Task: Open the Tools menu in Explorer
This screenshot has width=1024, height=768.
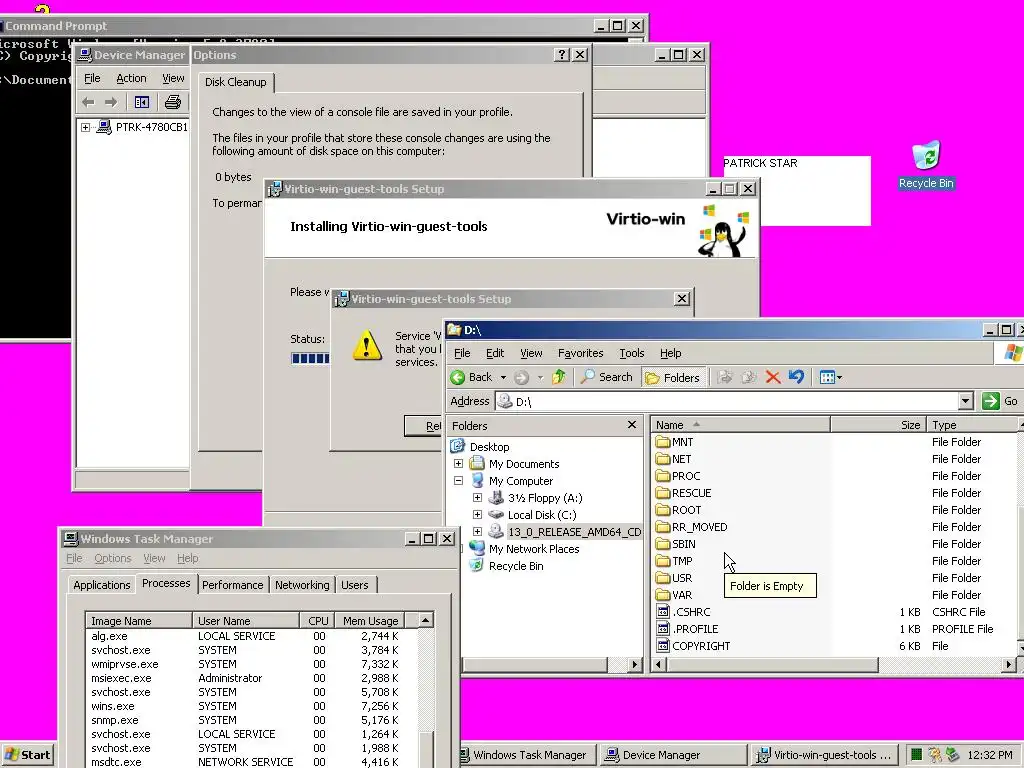Action: (x=632, y=353)
